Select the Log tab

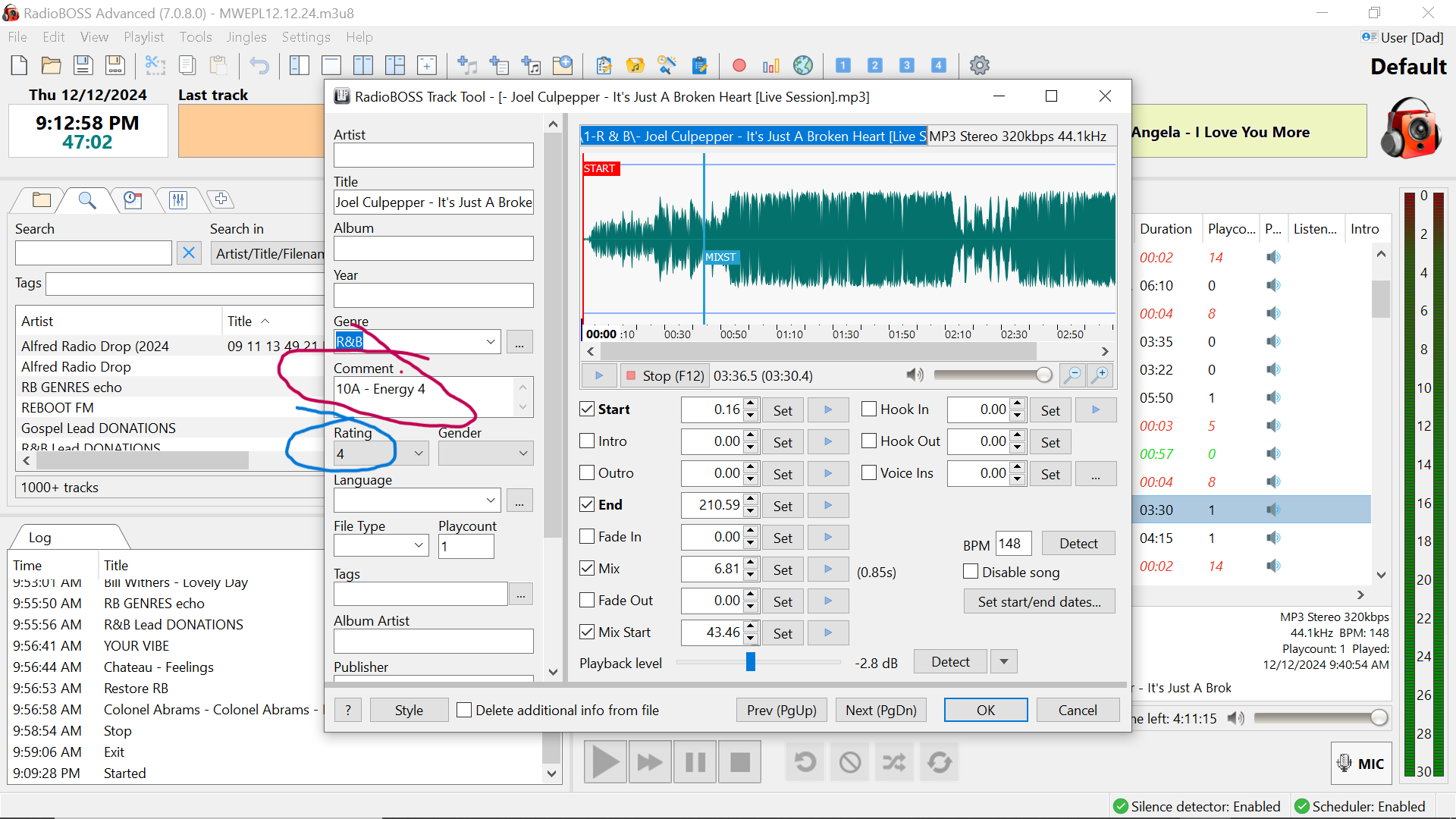tap(40, 537)
